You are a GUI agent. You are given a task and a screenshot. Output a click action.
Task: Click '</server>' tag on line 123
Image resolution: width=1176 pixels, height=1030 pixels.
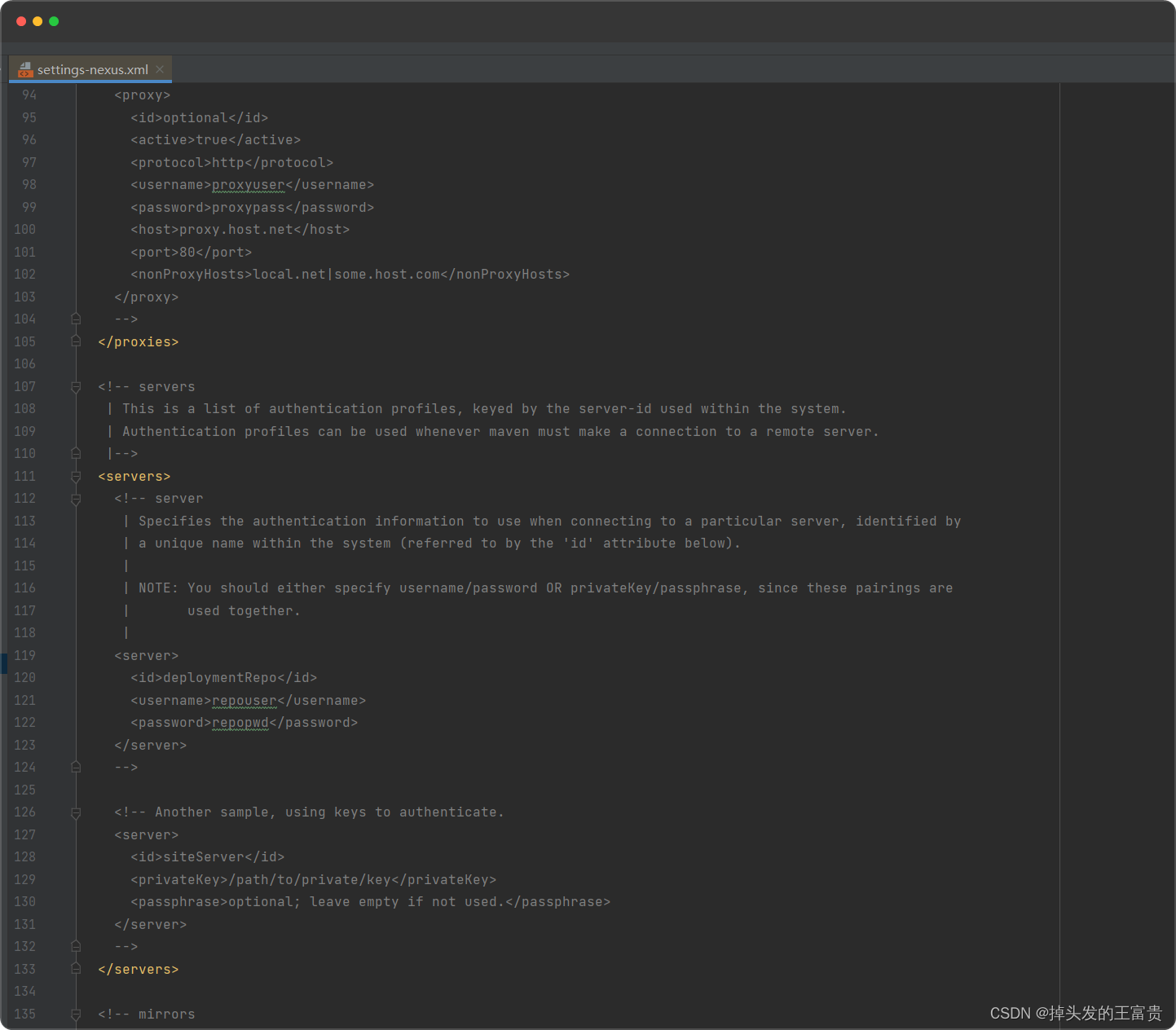click(x=151, y=745)
